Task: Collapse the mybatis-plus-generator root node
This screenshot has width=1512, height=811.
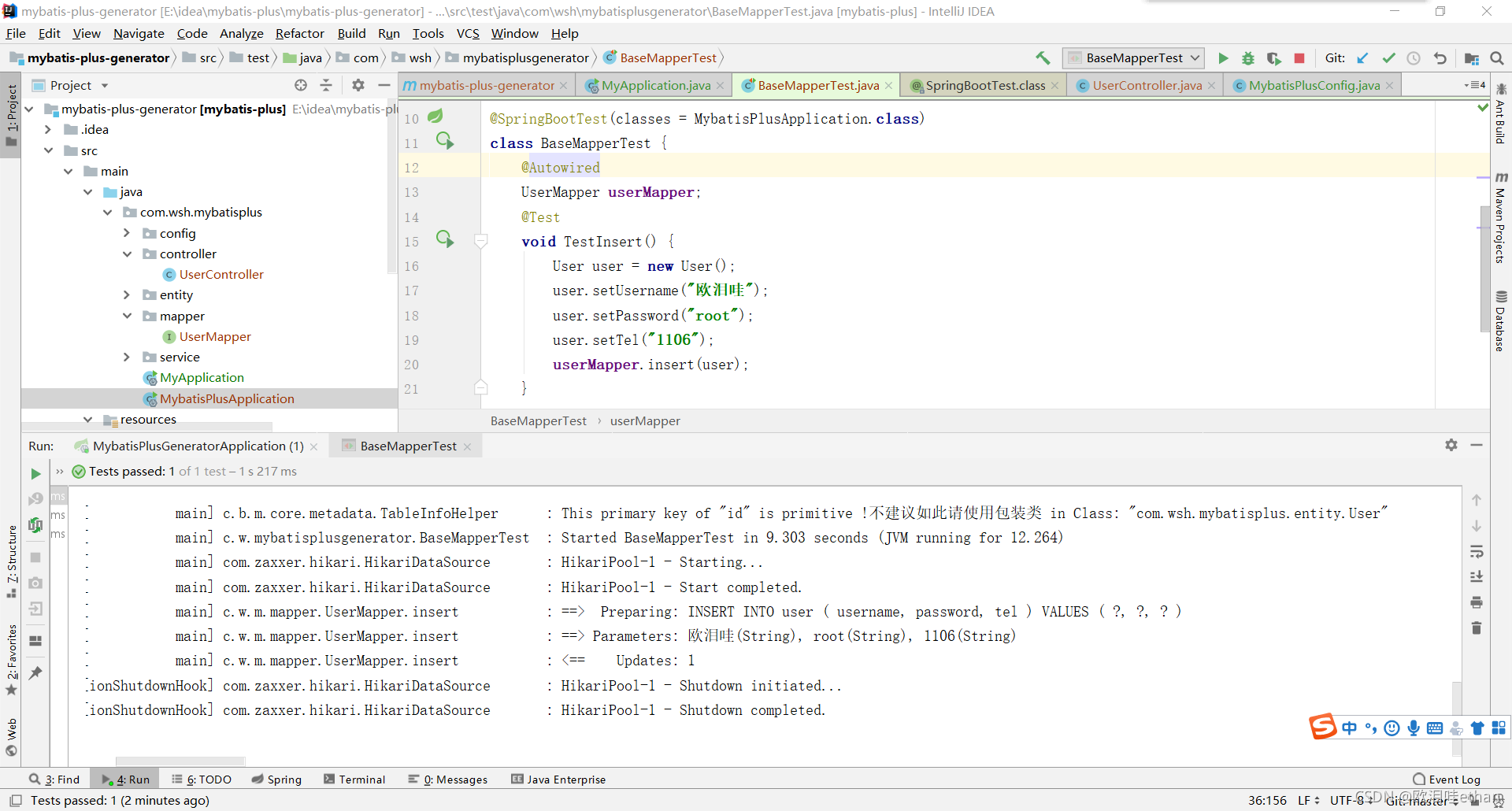Action: coord(29,109)
